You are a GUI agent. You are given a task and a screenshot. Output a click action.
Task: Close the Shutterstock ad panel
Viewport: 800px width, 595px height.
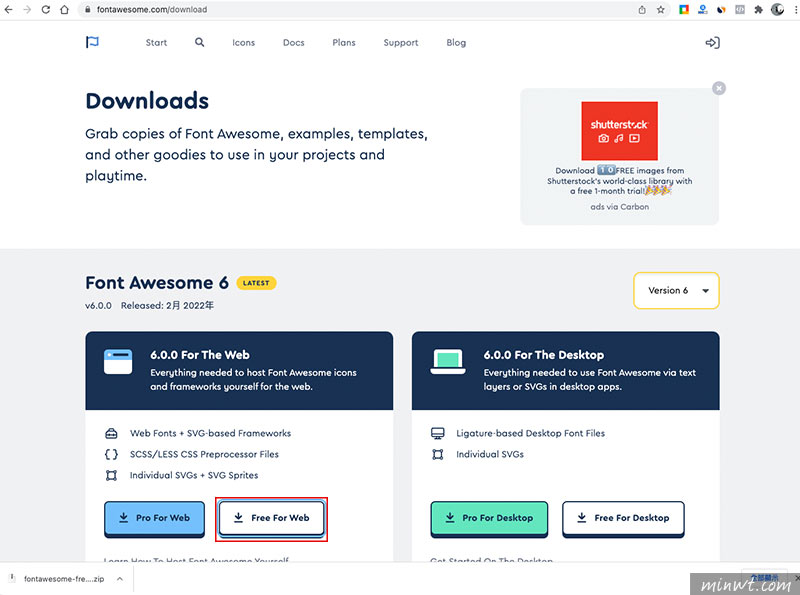719,88
